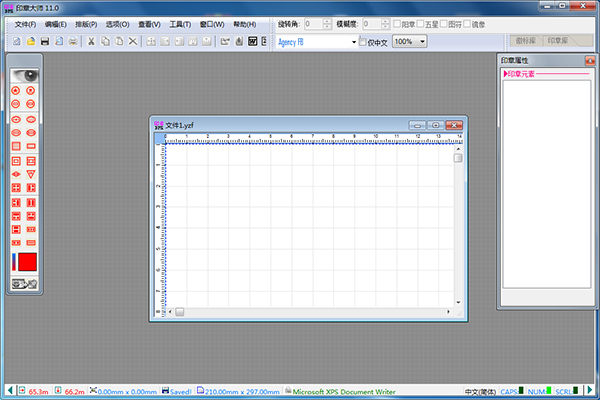This screenshot has width=600, height=400.
Task: Select the diamond seal shape tool
Action: click(16, 174)
